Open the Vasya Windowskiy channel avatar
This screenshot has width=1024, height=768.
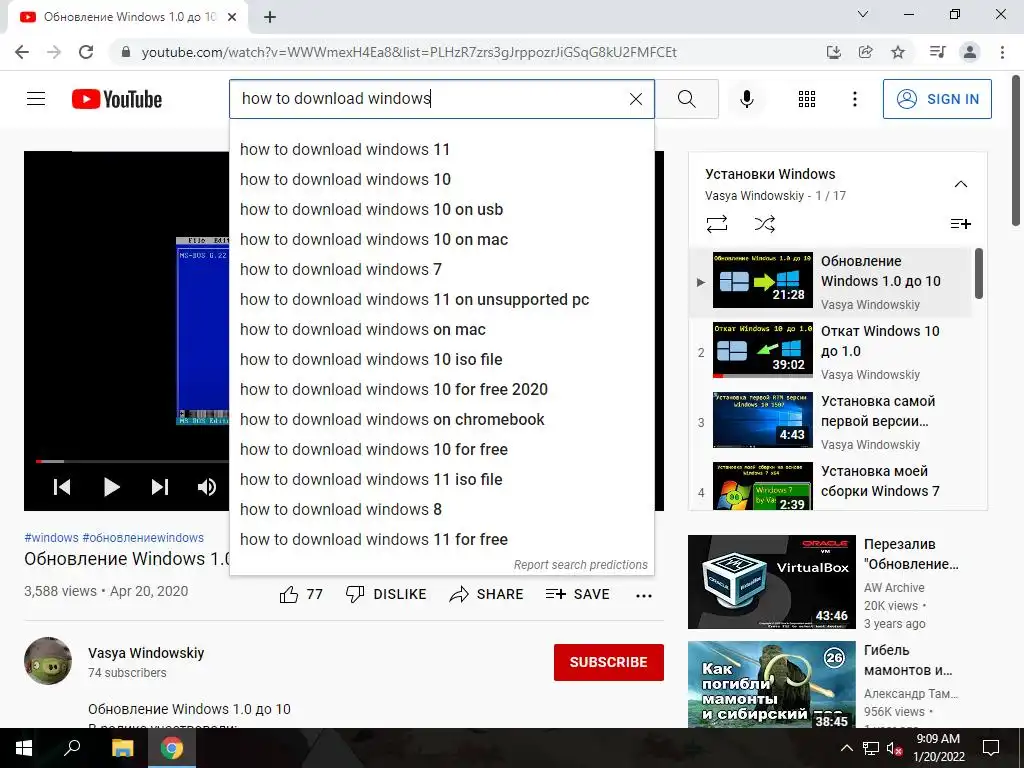point(48,661)
